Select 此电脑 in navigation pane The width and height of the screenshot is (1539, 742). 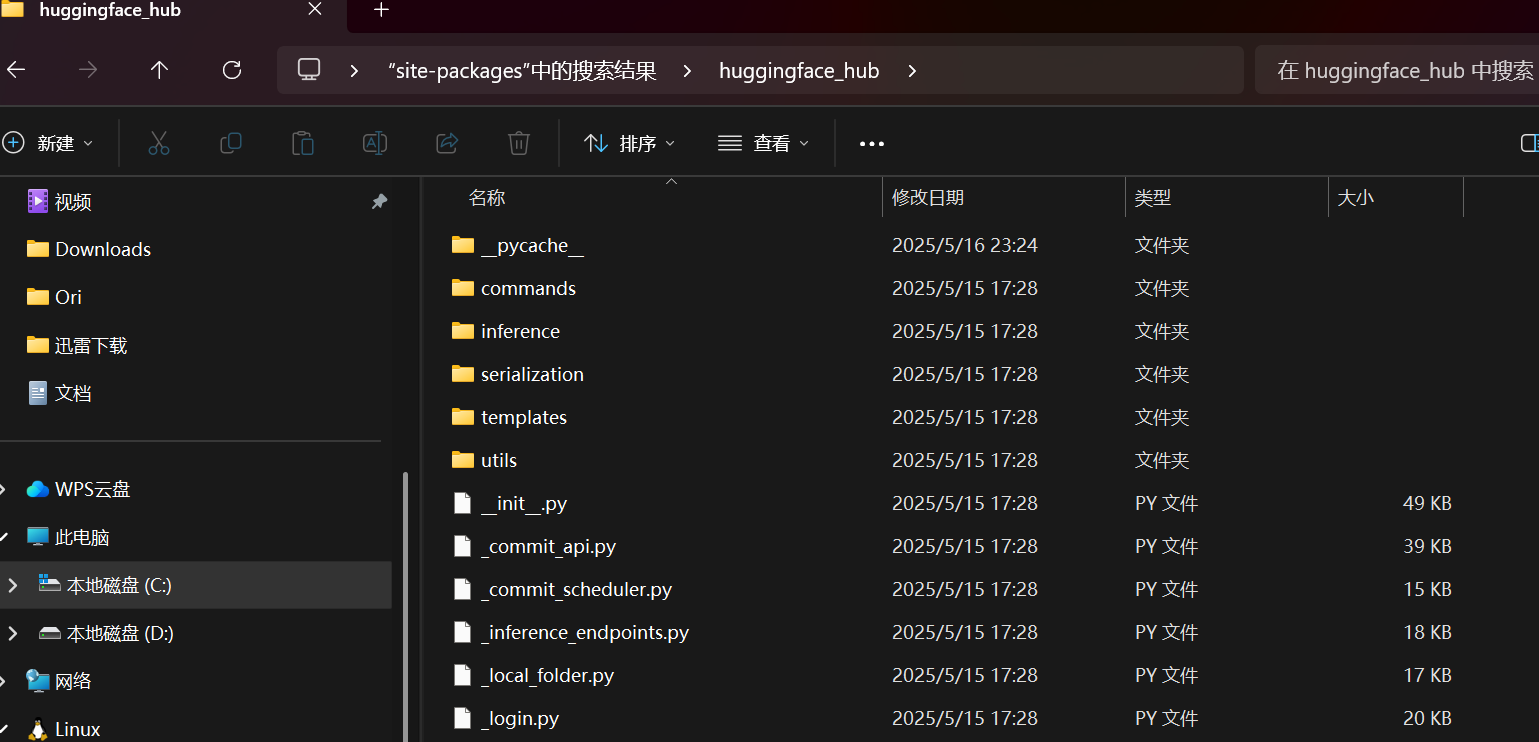(x=81, y=537)
